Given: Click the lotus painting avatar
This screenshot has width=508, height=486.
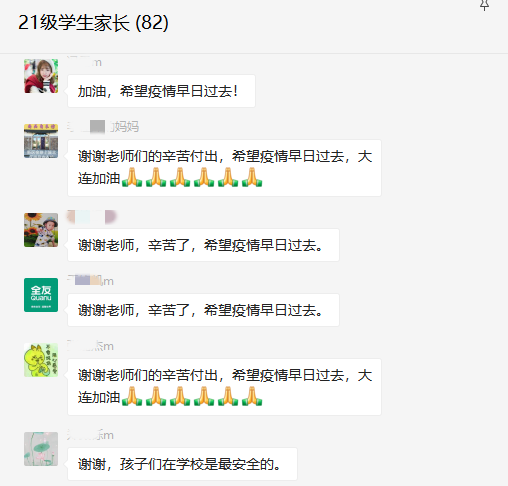Looking at the screenshot, I should click(41, 449).
